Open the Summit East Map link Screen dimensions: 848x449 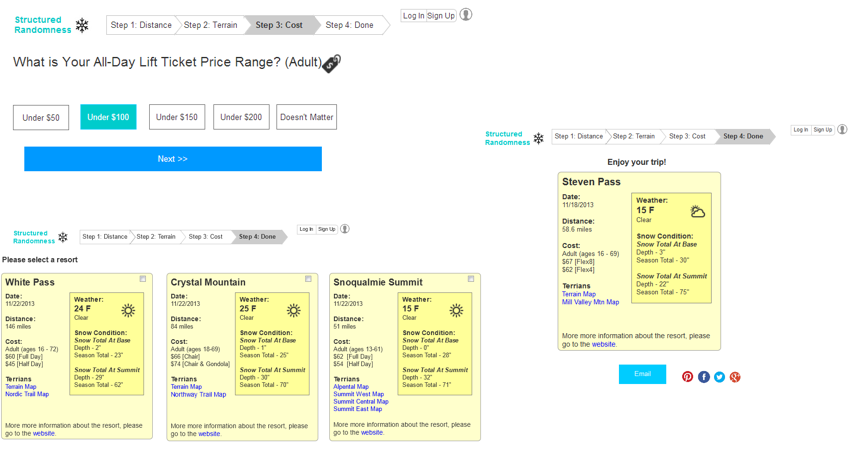tap(357, 408)
